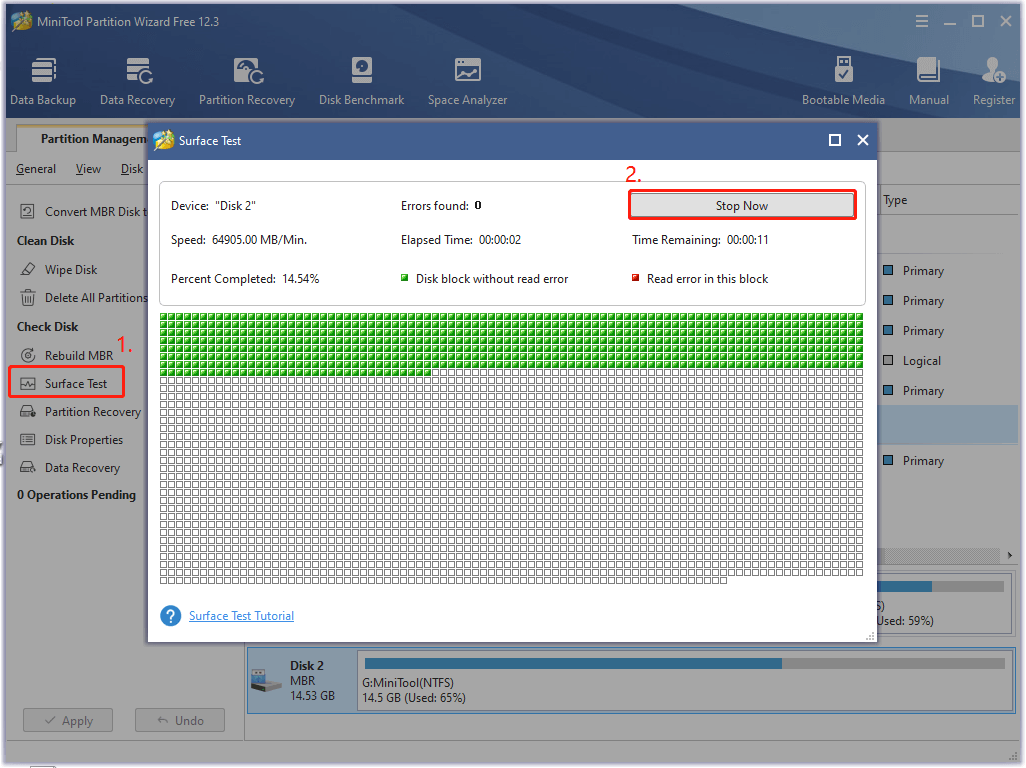Open the hamburger menu in title bar

(x=921, y=22)
